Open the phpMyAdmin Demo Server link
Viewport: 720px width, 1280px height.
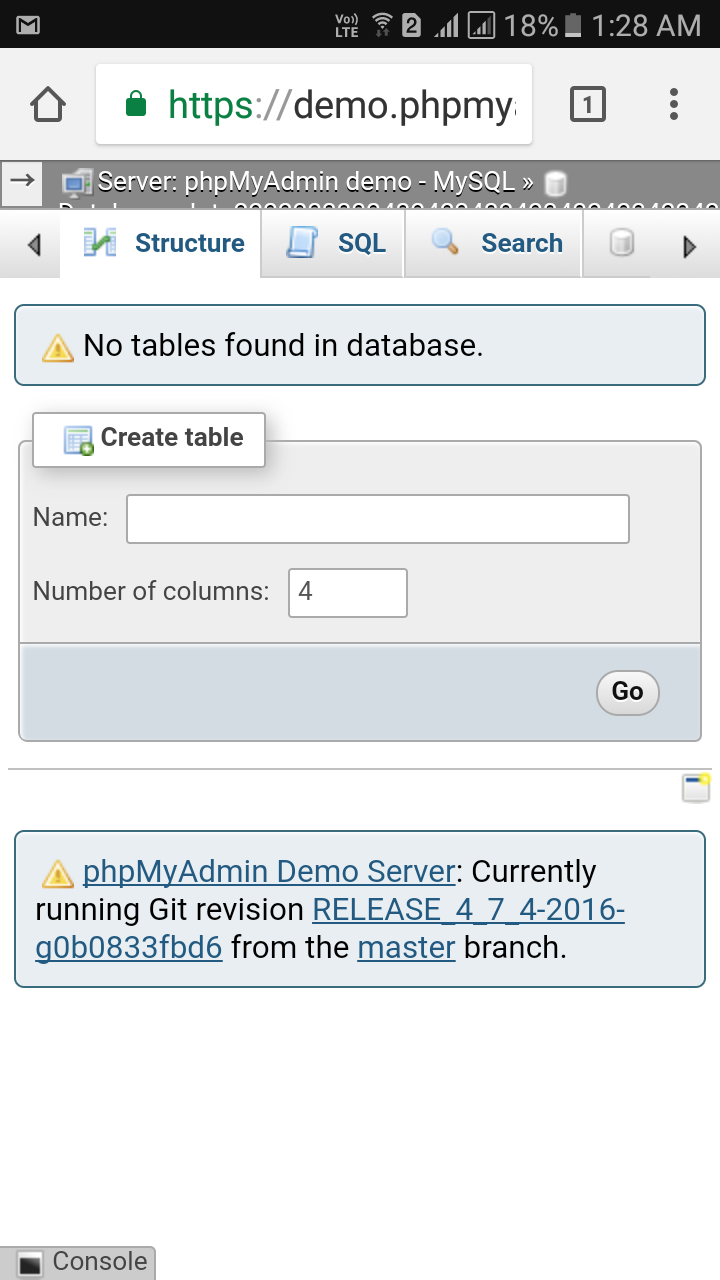(266, 871)
